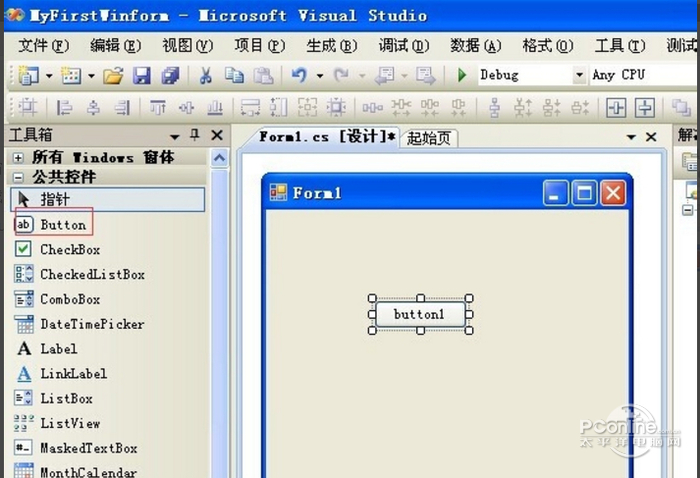Open the Debug configuration dropdown
Viewport: 700px width, 478px height.
coord(579,75)
